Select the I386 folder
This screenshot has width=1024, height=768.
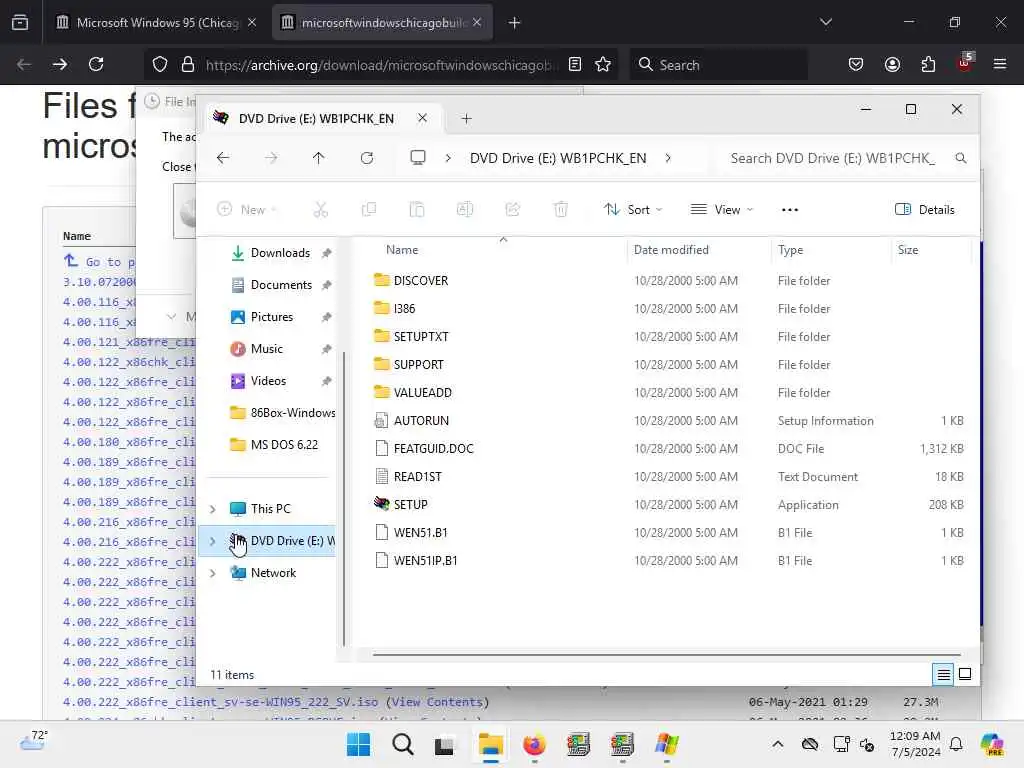[404, 309]
